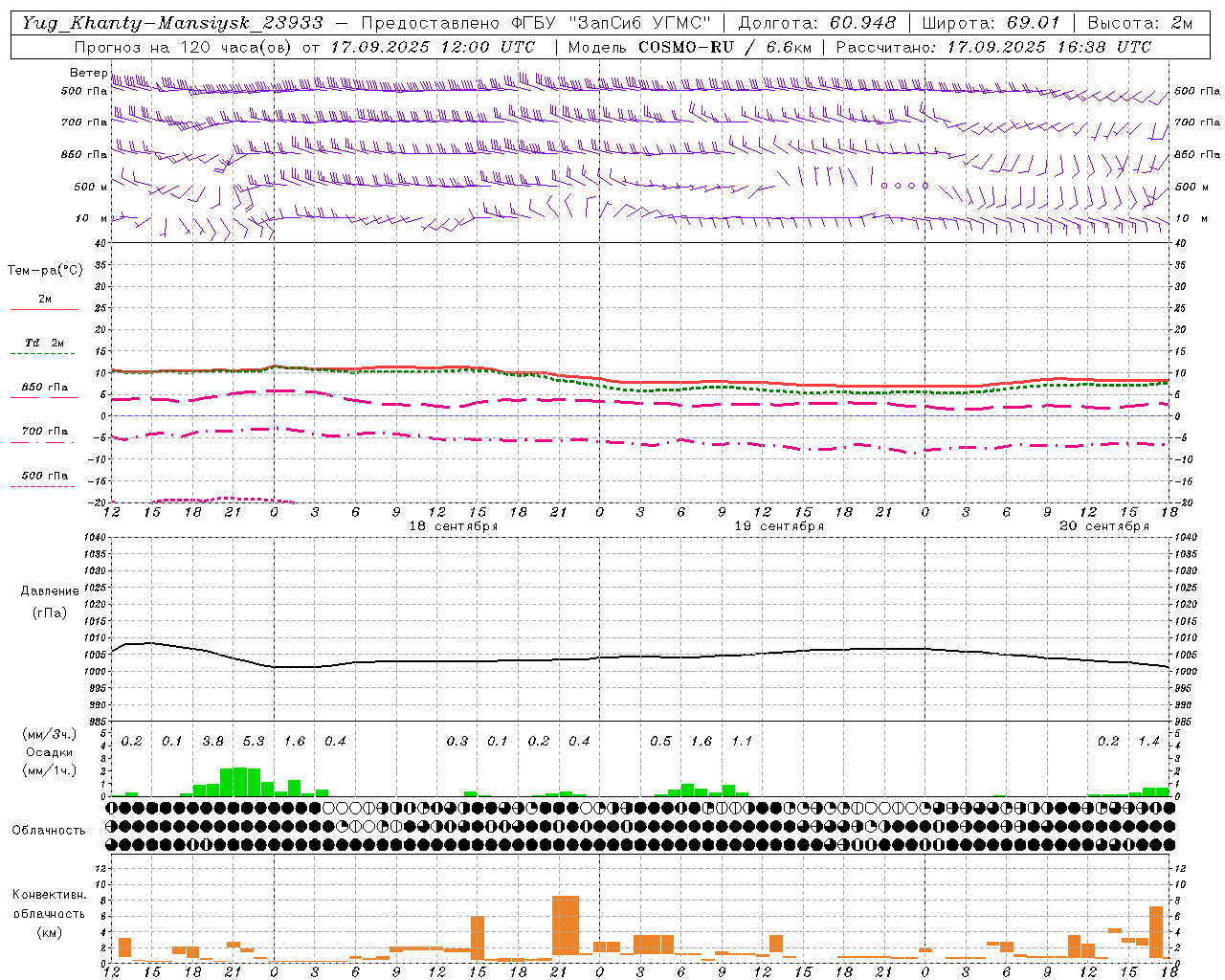Click the Широта: 69.01 value
The width and height of the screenshot is (1225, 980).
991,23
